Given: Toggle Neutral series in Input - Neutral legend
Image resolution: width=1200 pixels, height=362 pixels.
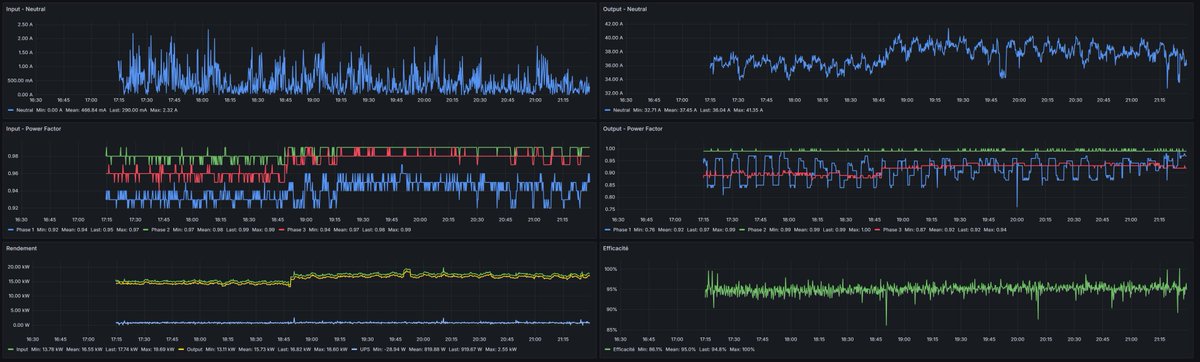Looking at the screenshot, I should [x=24, y=110].
